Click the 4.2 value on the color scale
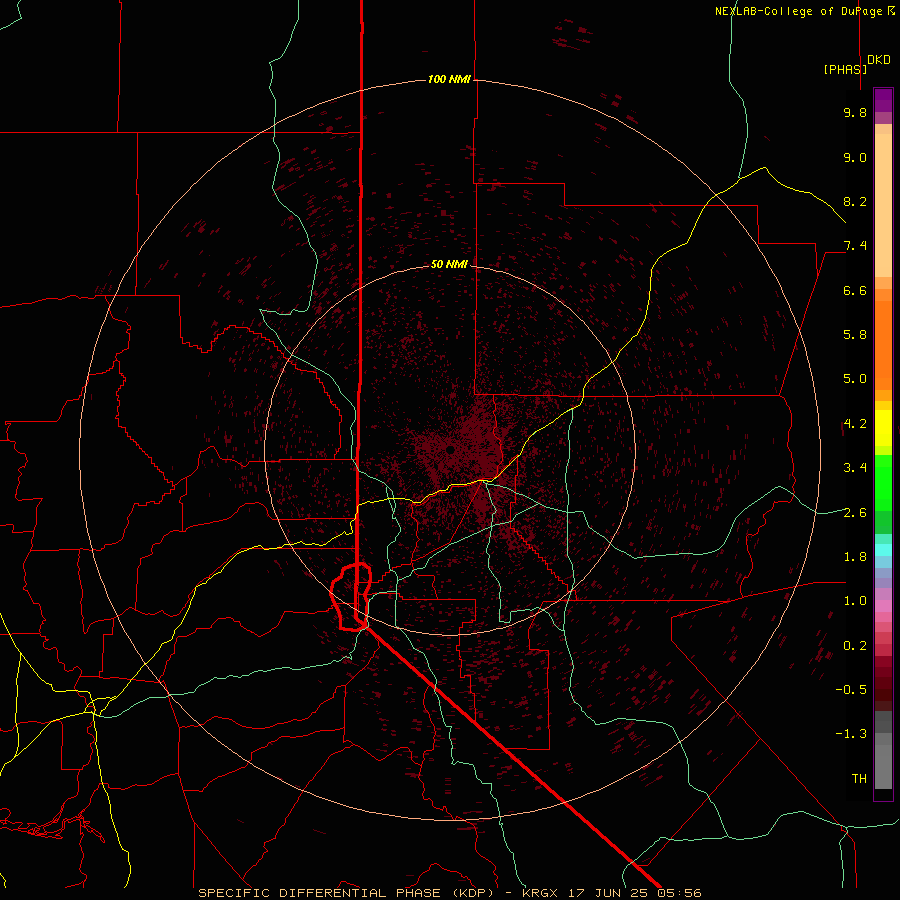Image resolution: width=900 pixels, height=900 pixels. (x=855, y=424)
